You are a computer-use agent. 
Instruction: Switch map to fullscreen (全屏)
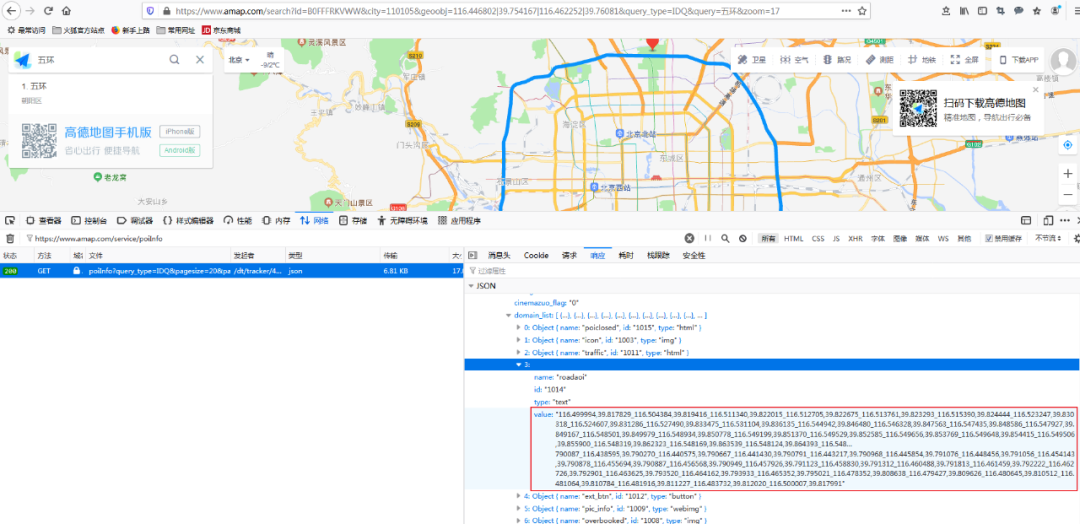point(964,60)
